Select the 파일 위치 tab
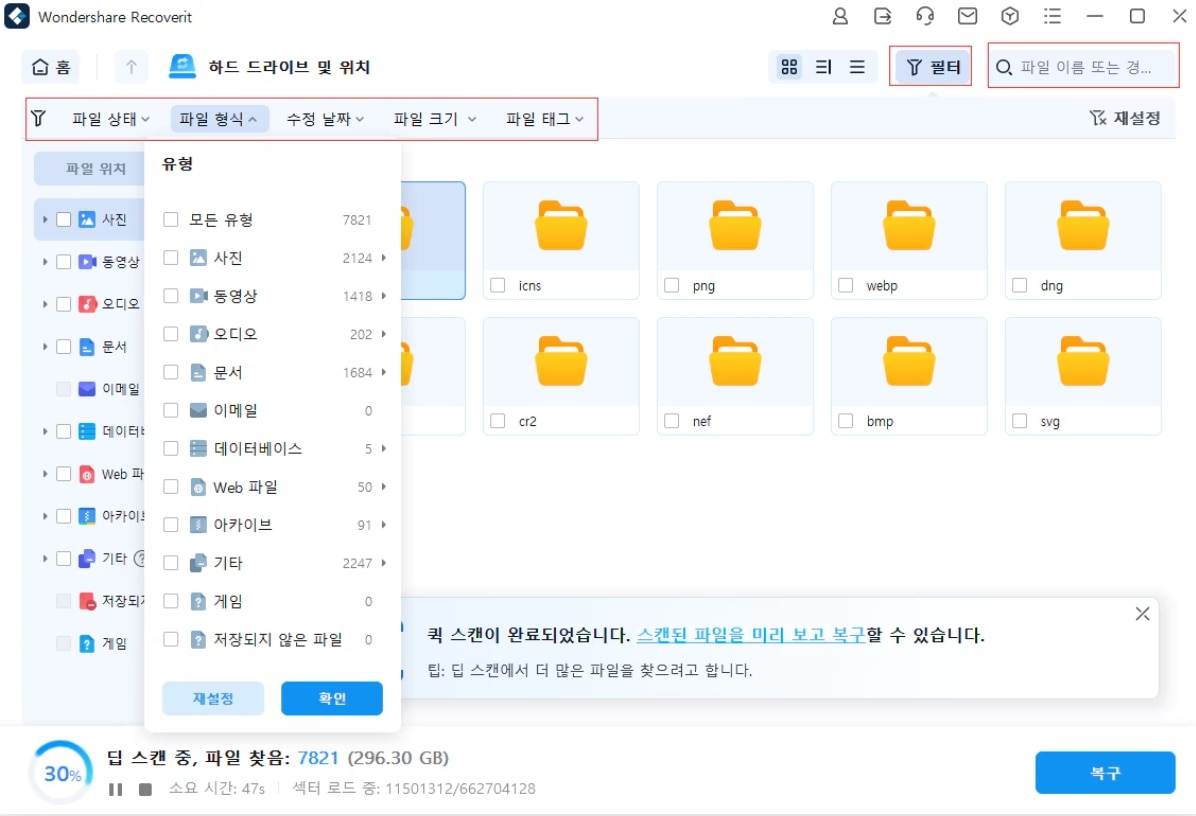 [x=96, y=169]
